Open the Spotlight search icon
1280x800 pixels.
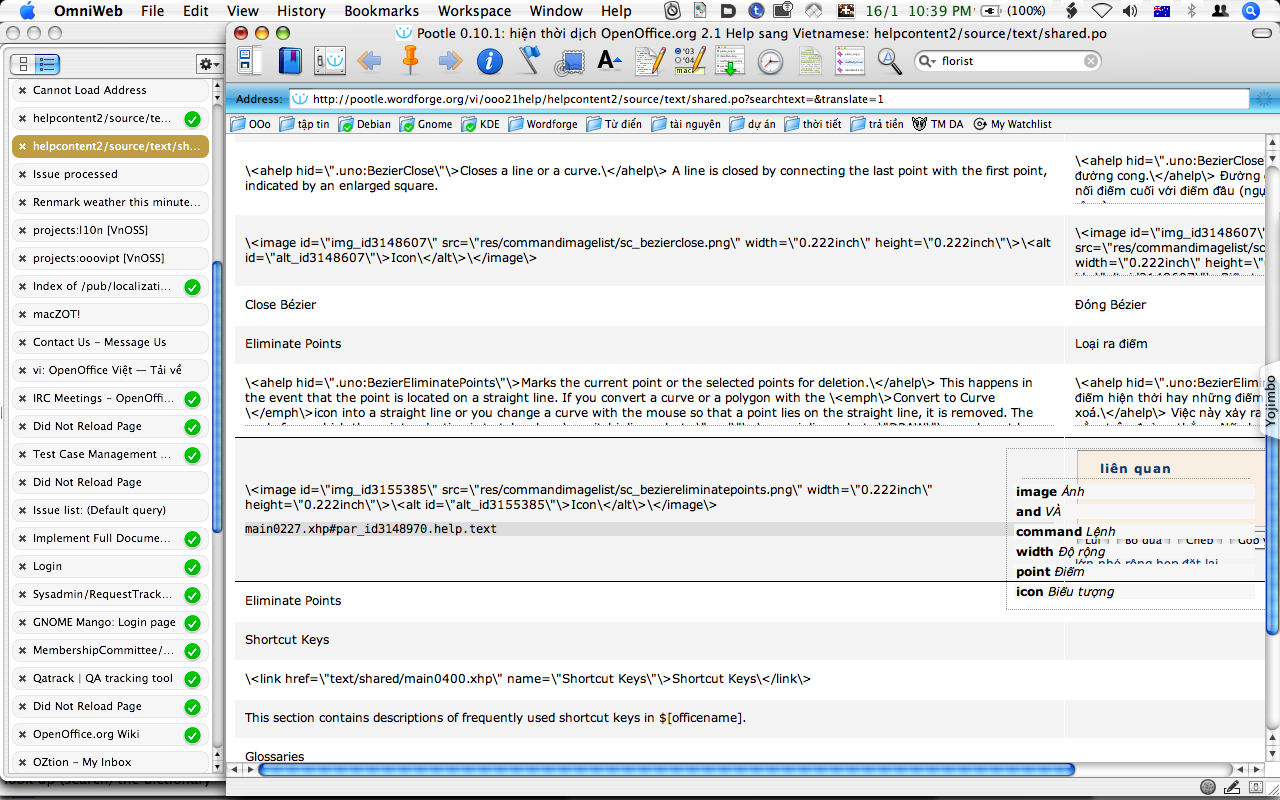1251,11
